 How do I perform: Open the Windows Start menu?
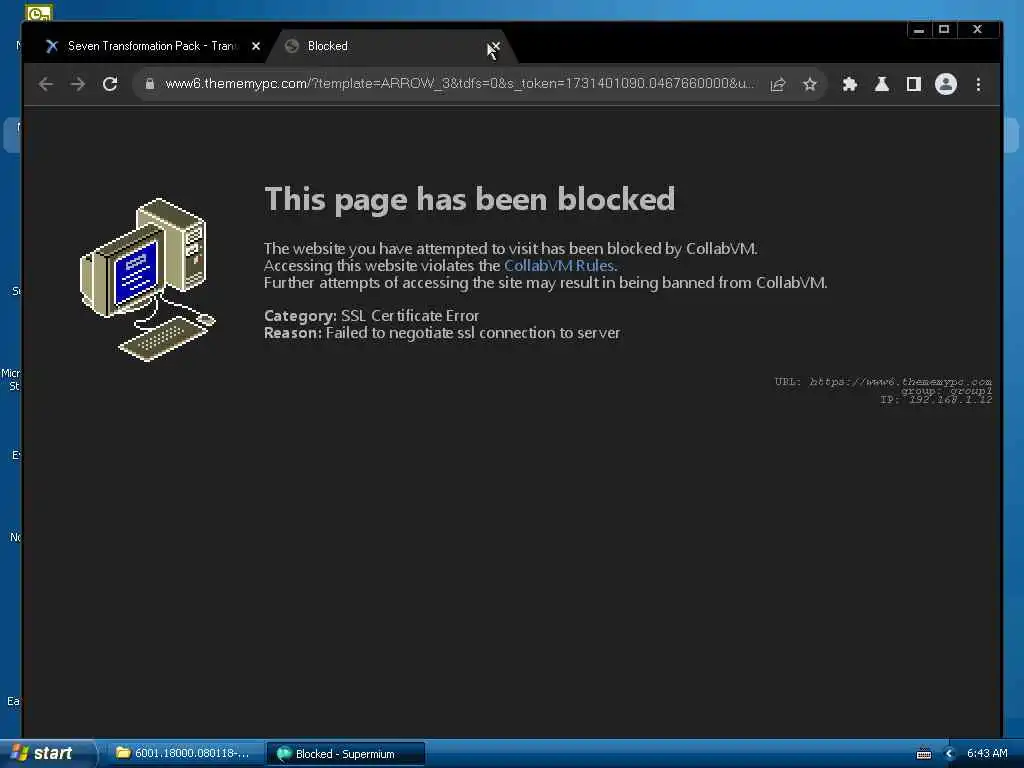point(46,753)
